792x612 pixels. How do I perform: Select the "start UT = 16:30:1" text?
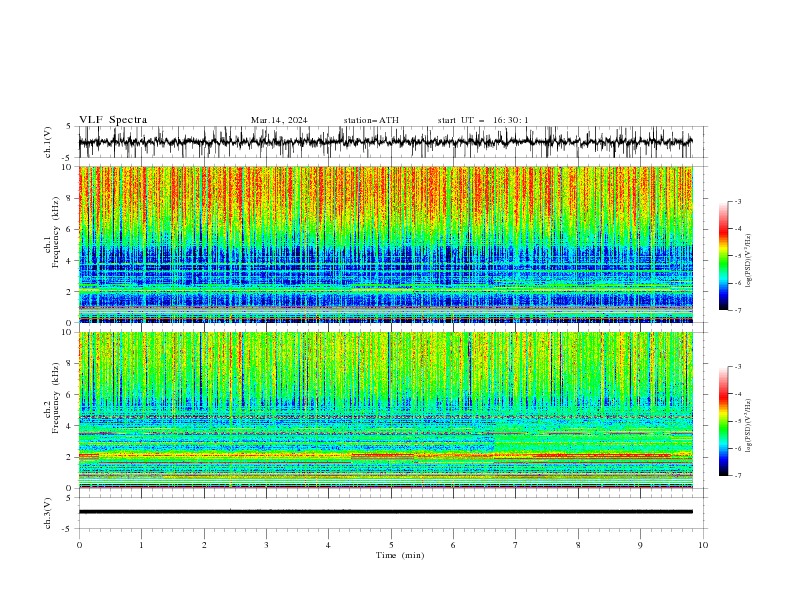[x=483, y=120]
